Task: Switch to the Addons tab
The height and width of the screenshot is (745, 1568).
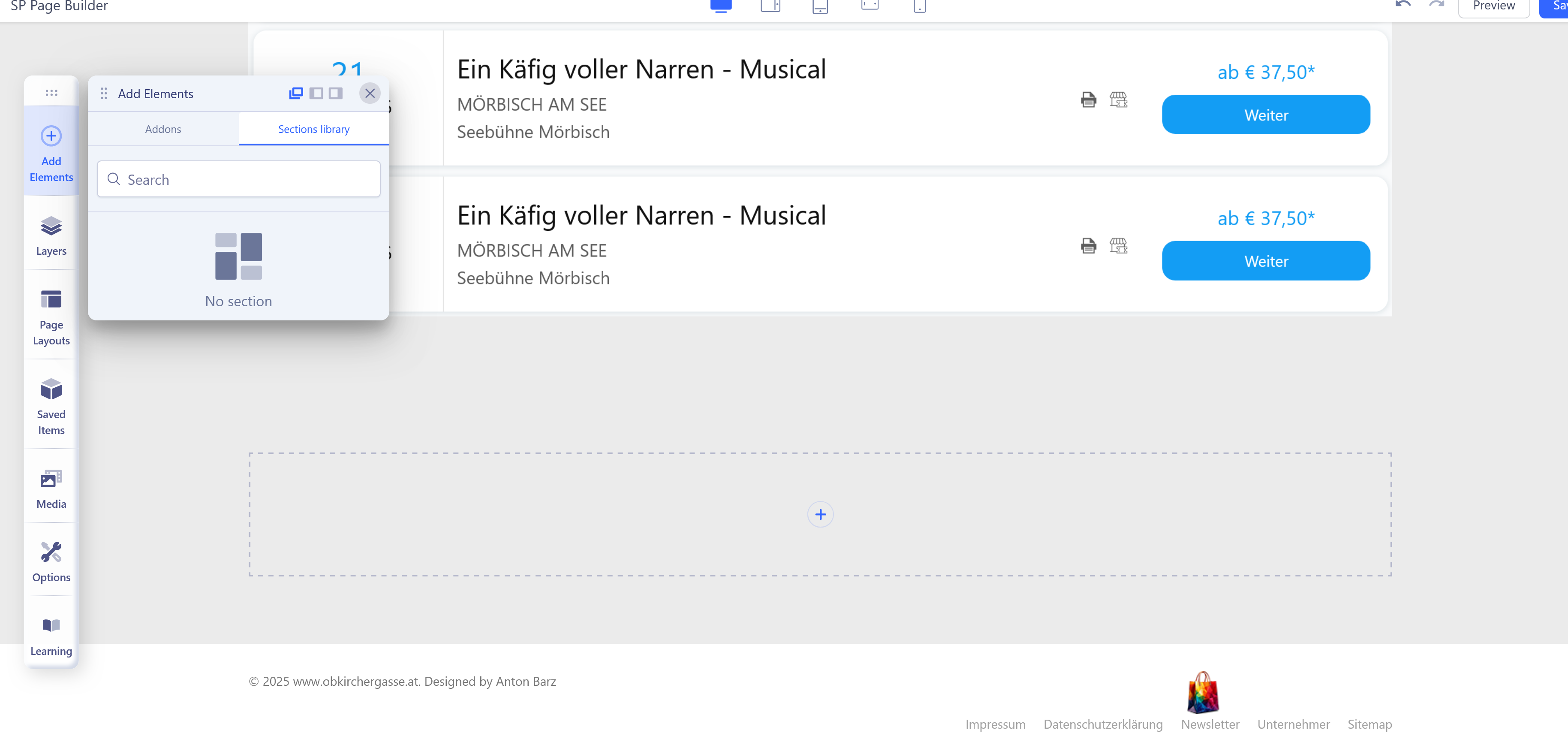Action: 163,129
